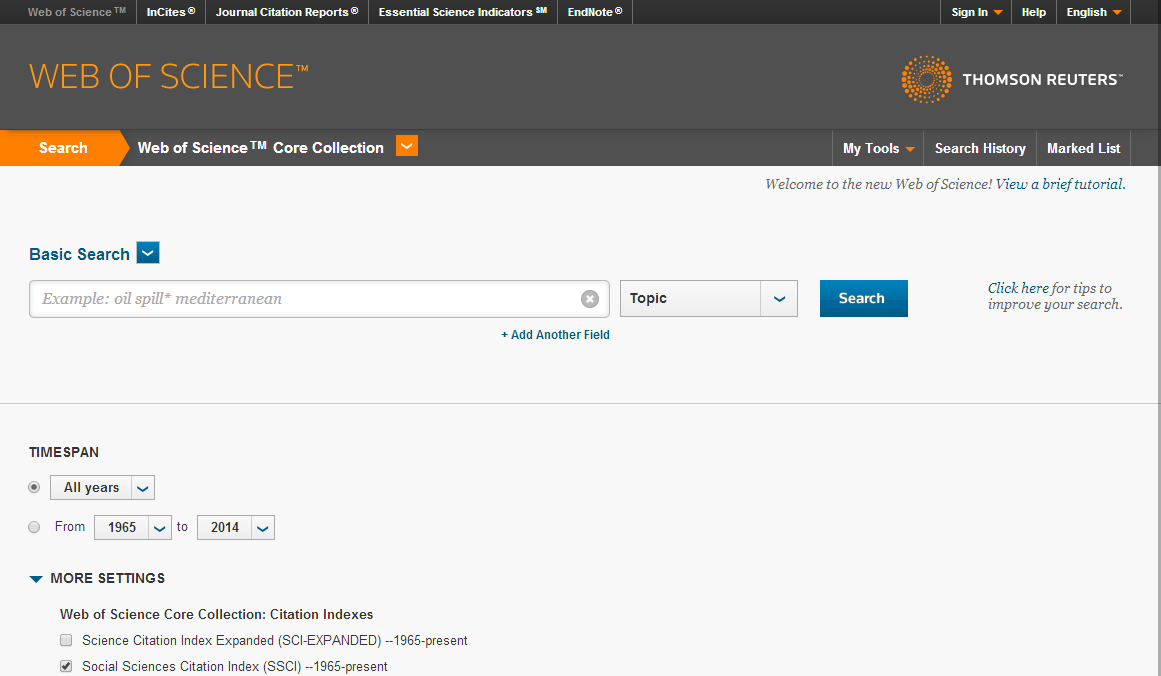Open the English language dropdown
1161x676 pixels.
[1094, 12]
